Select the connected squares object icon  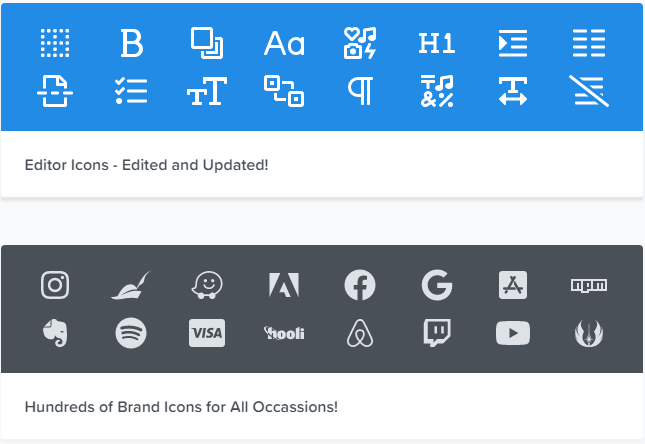284,91
